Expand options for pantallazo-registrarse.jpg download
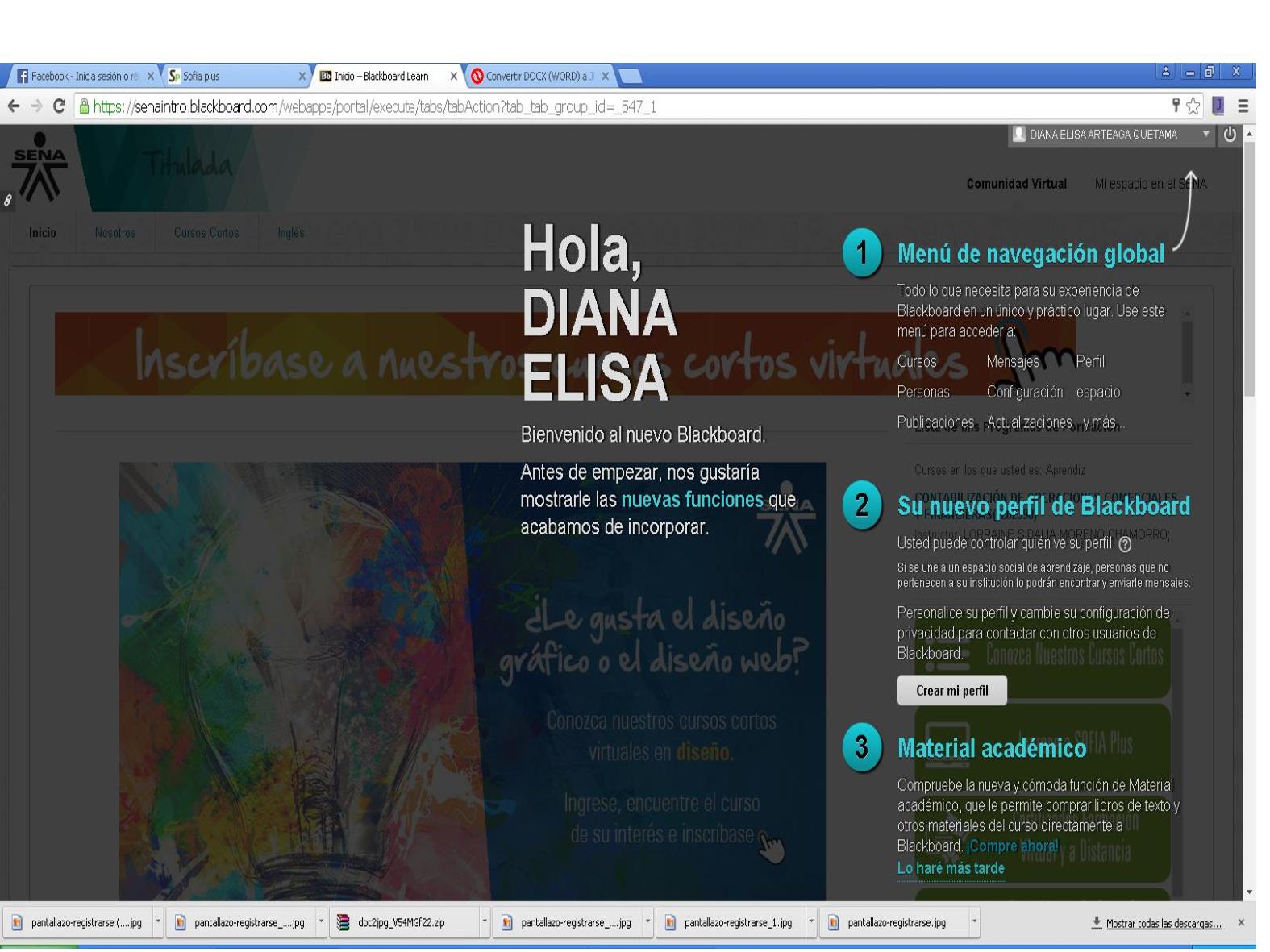Image resolution: width=1270 pixels, height=952 pixels. coord(974,922)
